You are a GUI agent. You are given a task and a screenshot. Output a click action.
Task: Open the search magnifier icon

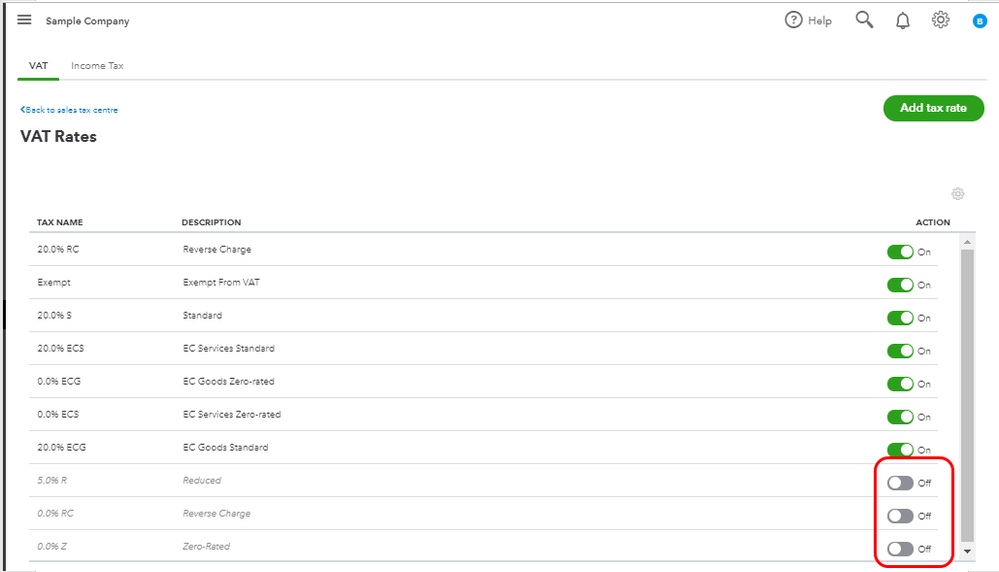point(864,20)
